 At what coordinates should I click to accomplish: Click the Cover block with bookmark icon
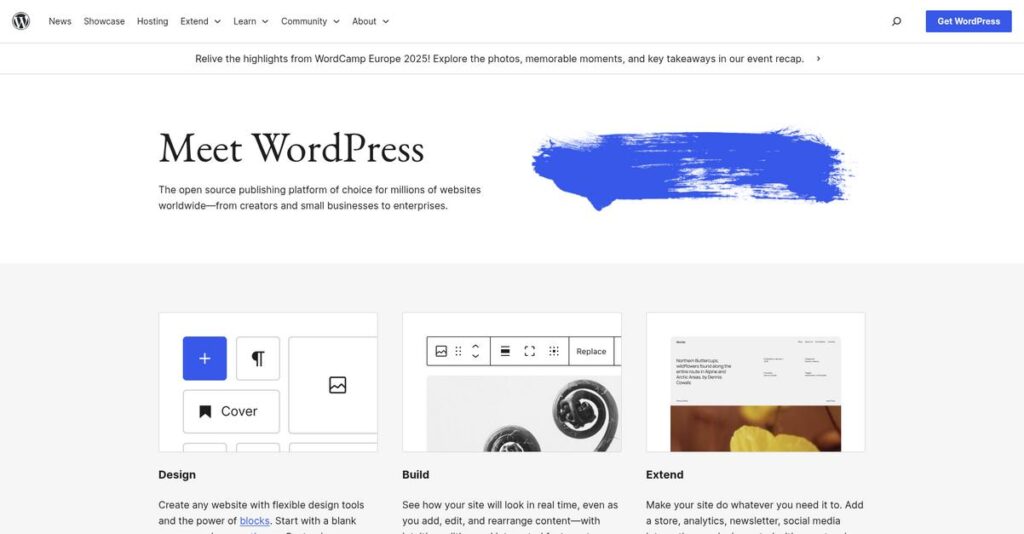[231, 411]
